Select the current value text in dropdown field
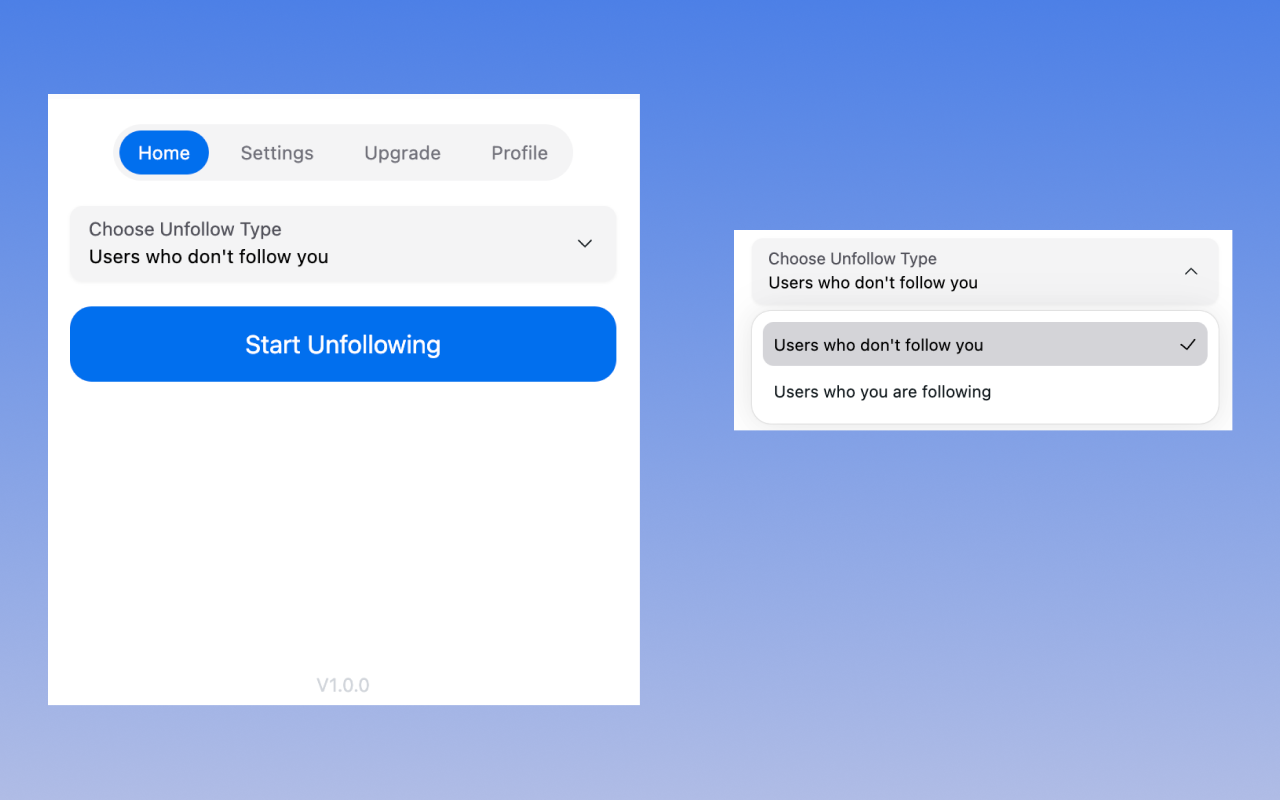The height and width of the screenshot is (800, 1280). [208, 256]
